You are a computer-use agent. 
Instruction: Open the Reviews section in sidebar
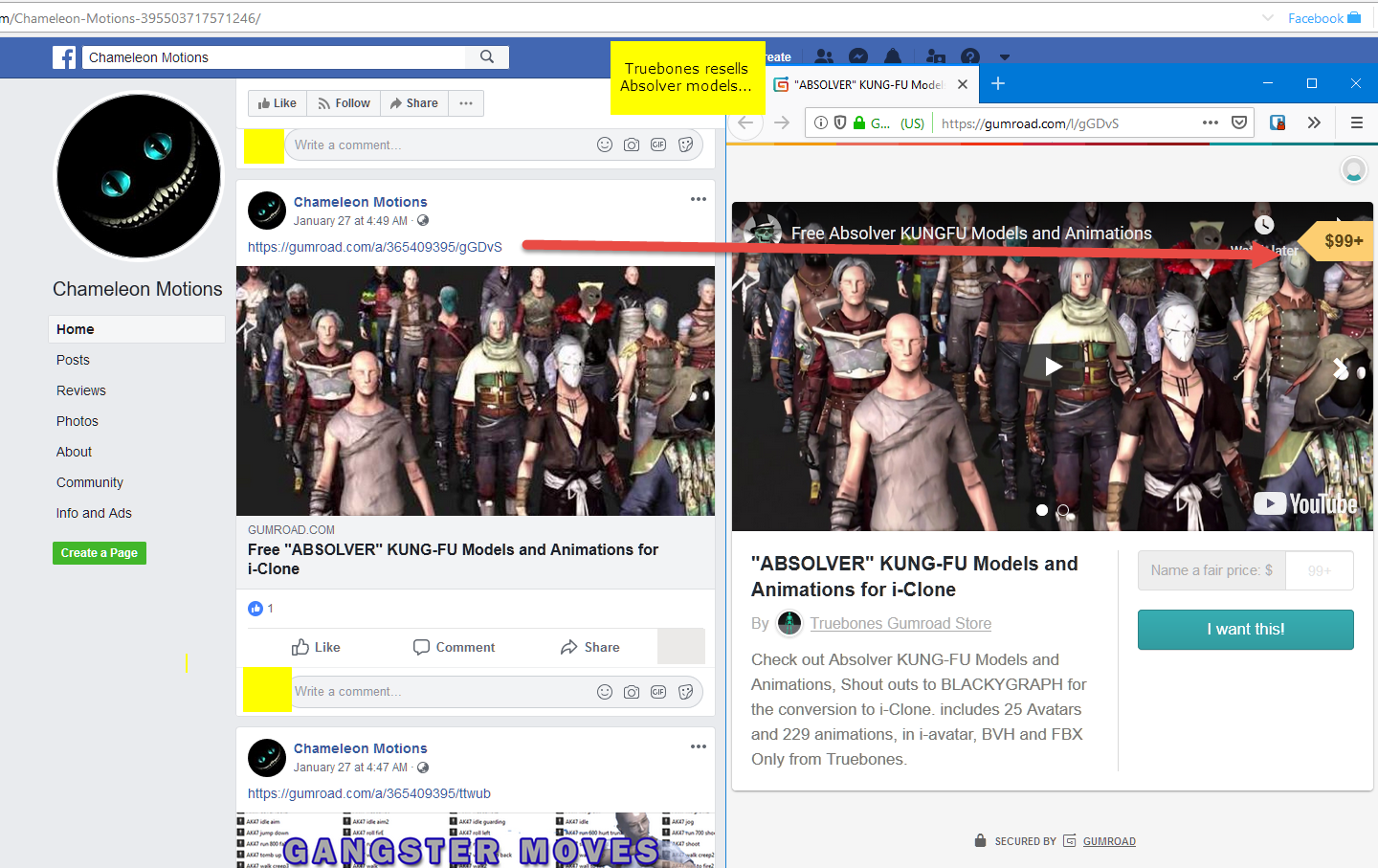pyautogui.click(x=81, y=390)
